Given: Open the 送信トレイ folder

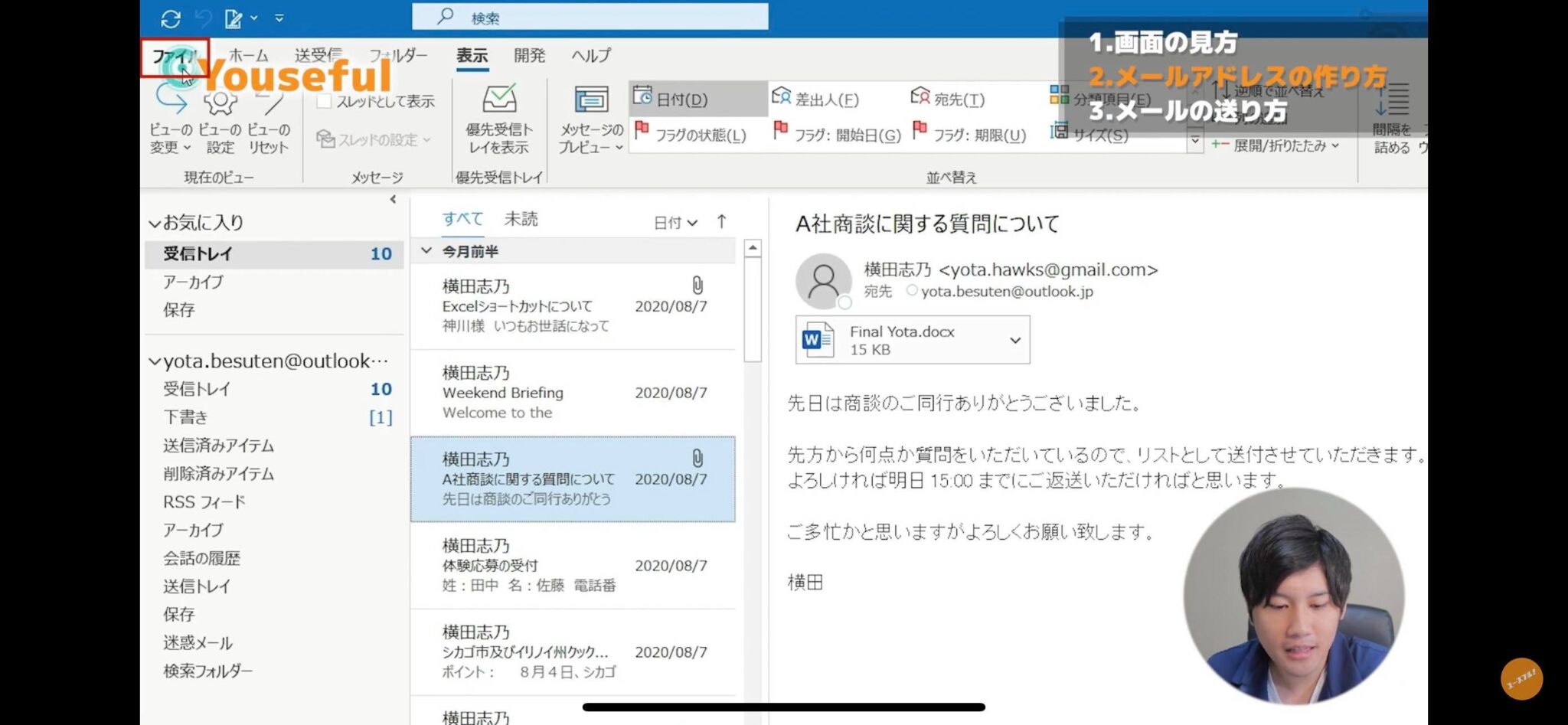Looking at the screenshot, I should pos(197,586).
